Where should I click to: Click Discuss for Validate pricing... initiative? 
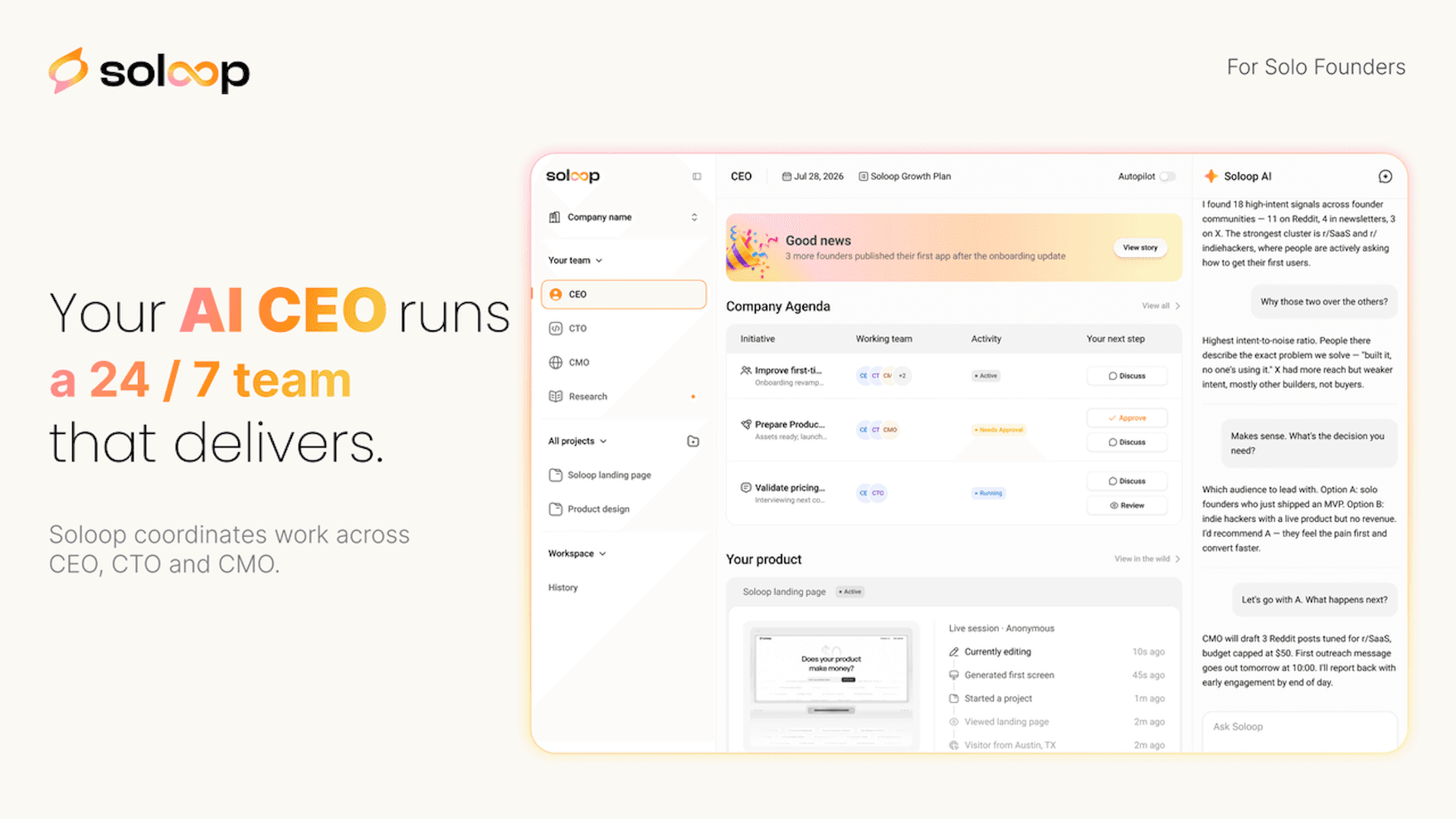tap(1127, 481)
